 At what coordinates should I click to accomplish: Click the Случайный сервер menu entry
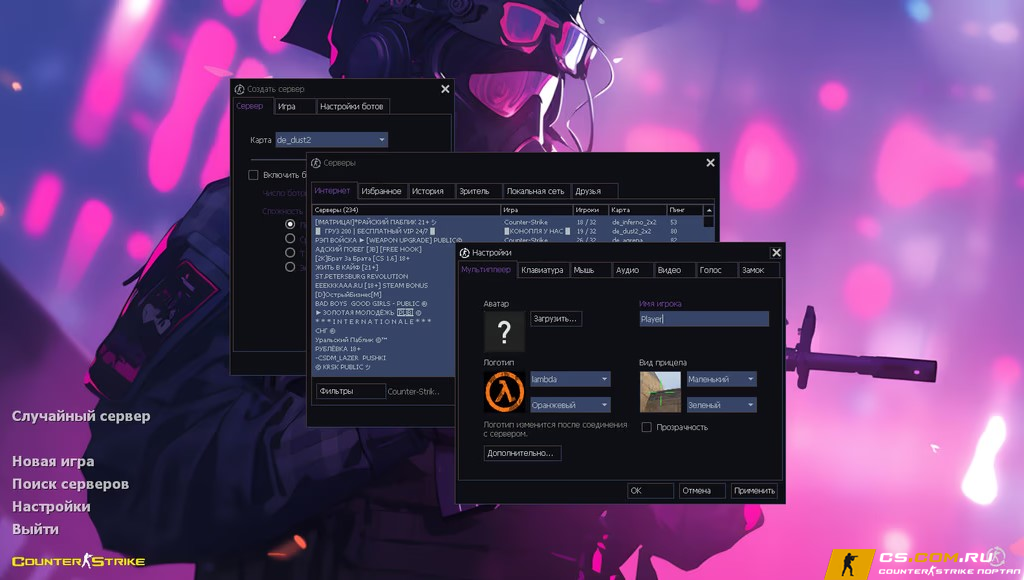pos(81,416)
